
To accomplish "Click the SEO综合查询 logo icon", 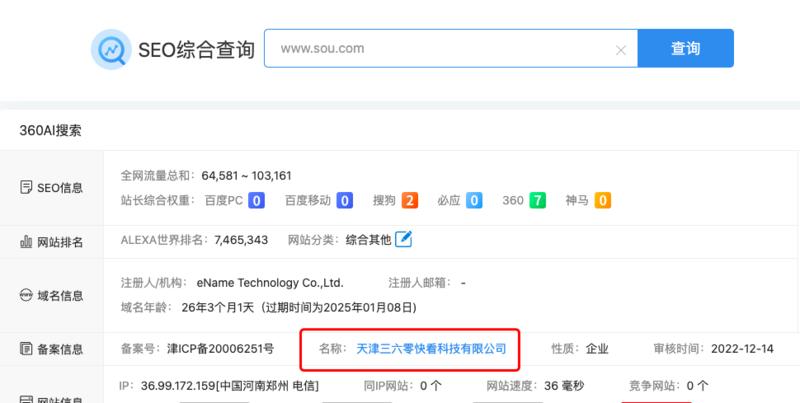I will pyautogui.click(x=109, y=48).
